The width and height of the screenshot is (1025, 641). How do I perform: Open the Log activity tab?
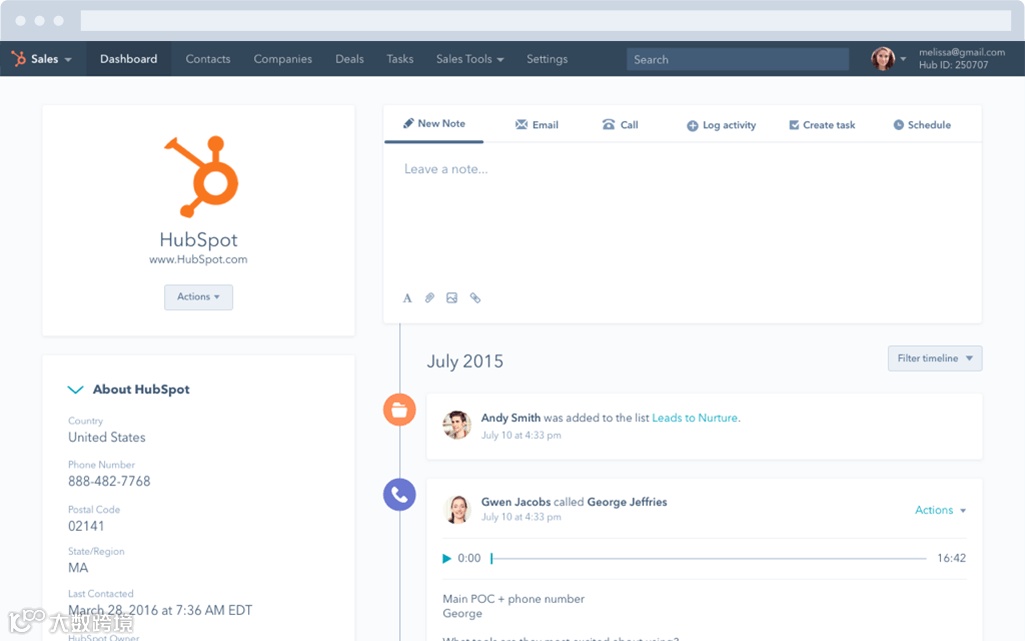coord(721,125)
